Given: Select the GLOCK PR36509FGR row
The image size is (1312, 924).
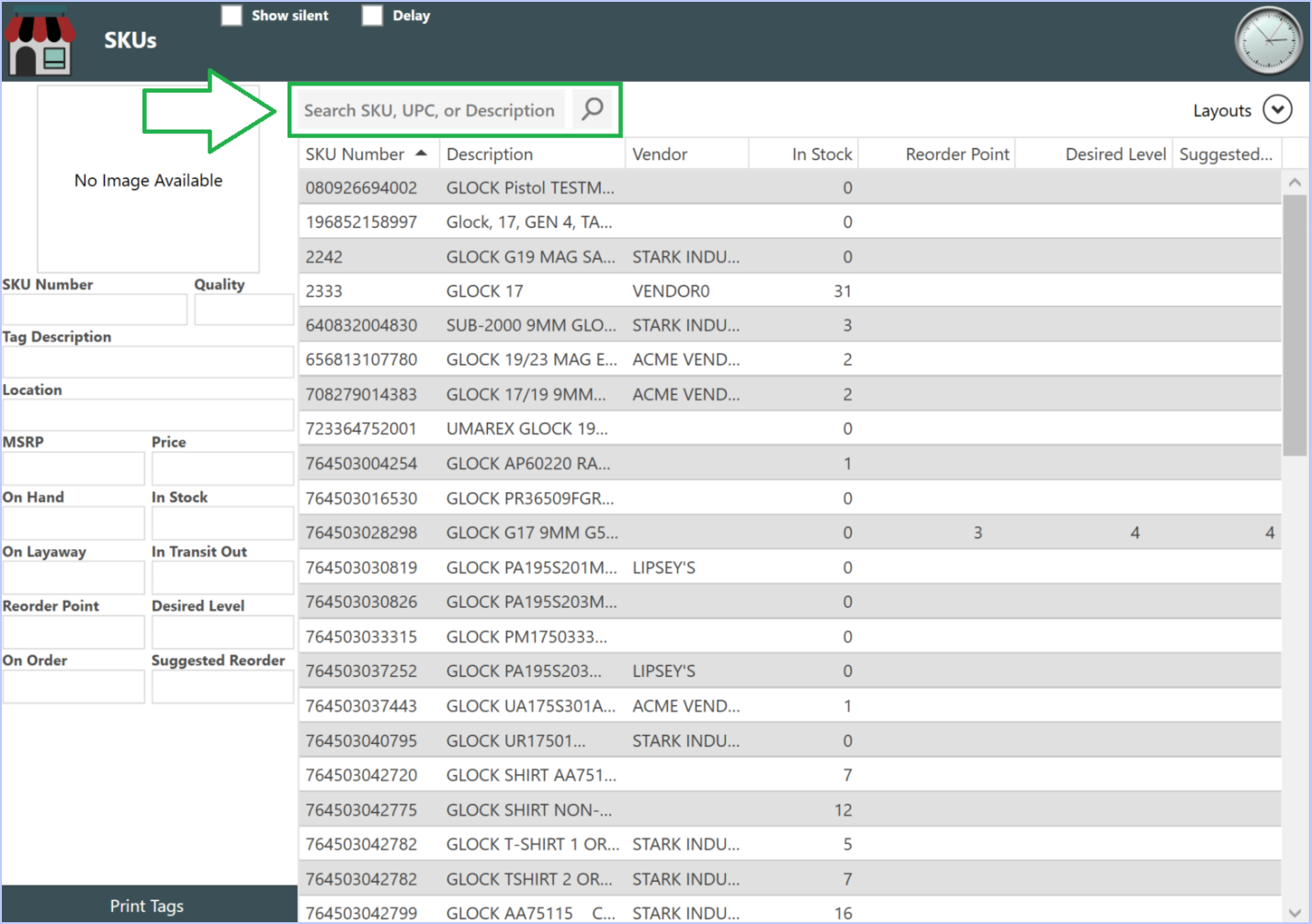Looking at the screenshot, I should coord(790,499).
